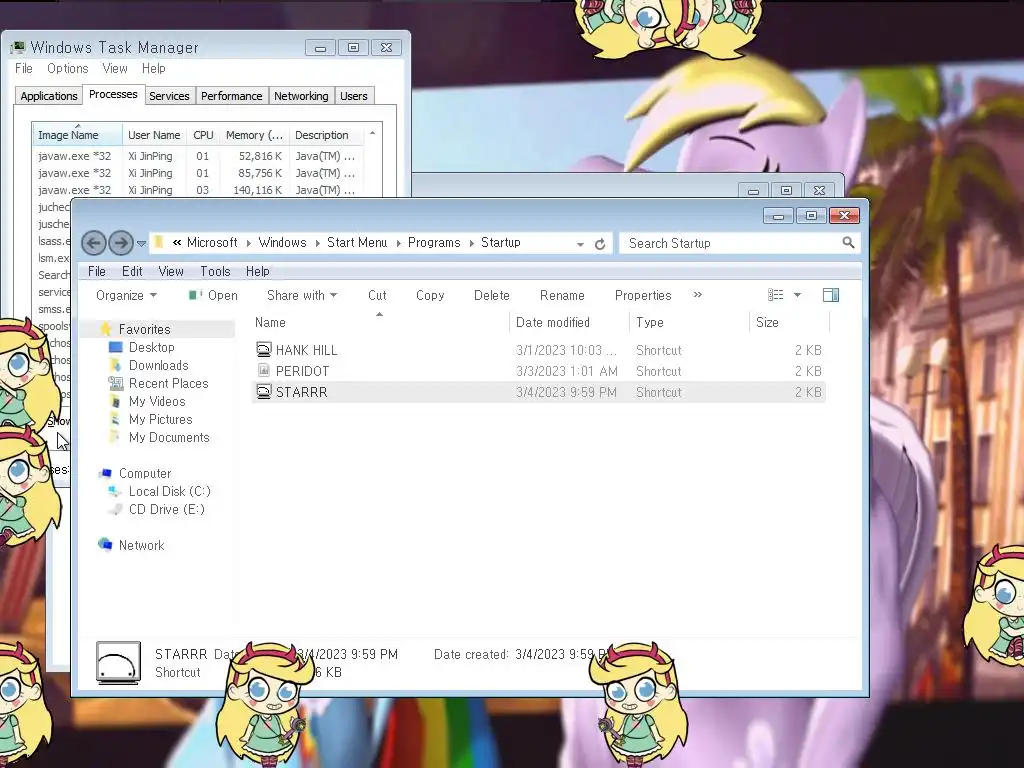Sort processes by CPU column
The height and width of the screenshot is (768, 1024).
[203, 135]
